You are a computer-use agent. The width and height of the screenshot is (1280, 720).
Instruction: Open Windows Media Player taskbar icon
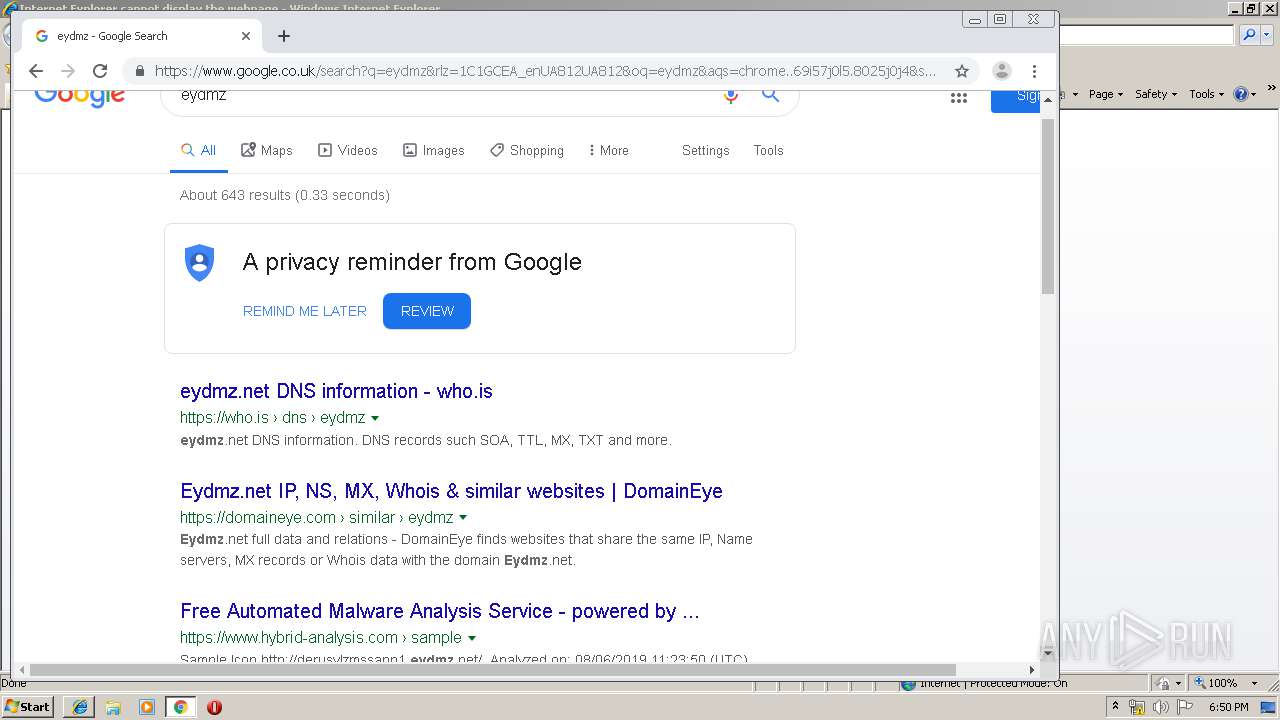tap(147, 707)
